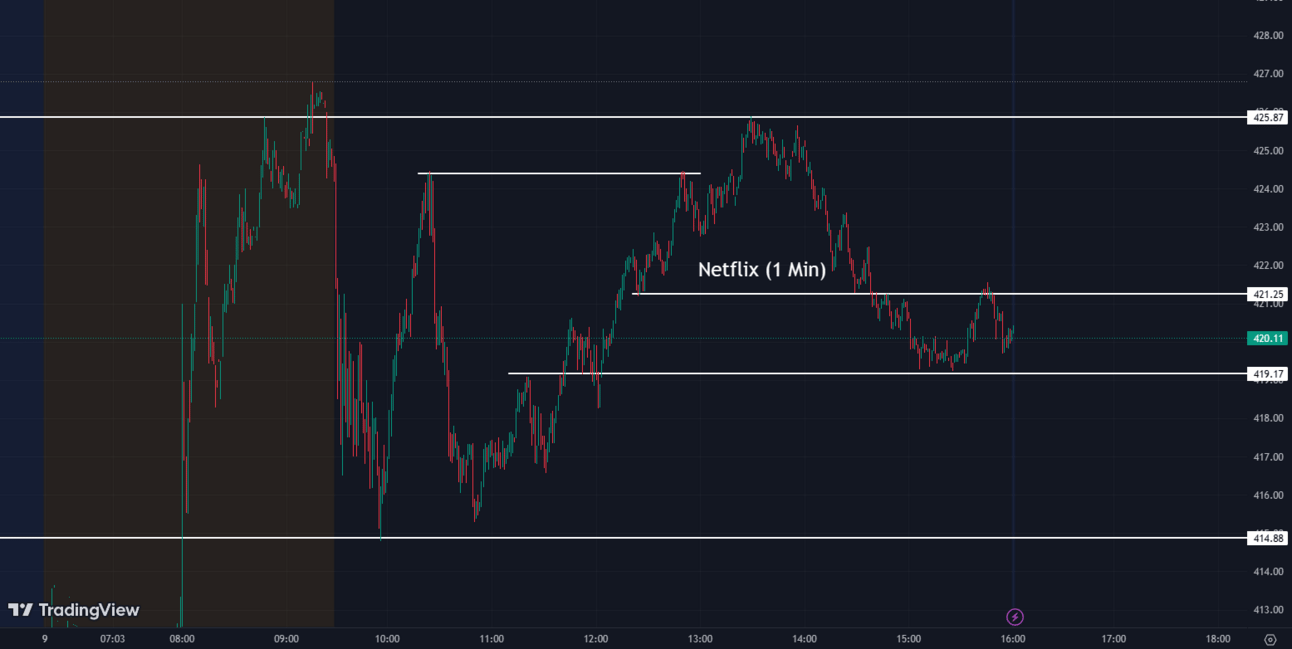Image resolution: width=1292 pixels, height=649 pixels.
Task: Click the date 9 label on time axis
Action: point(44,639)
